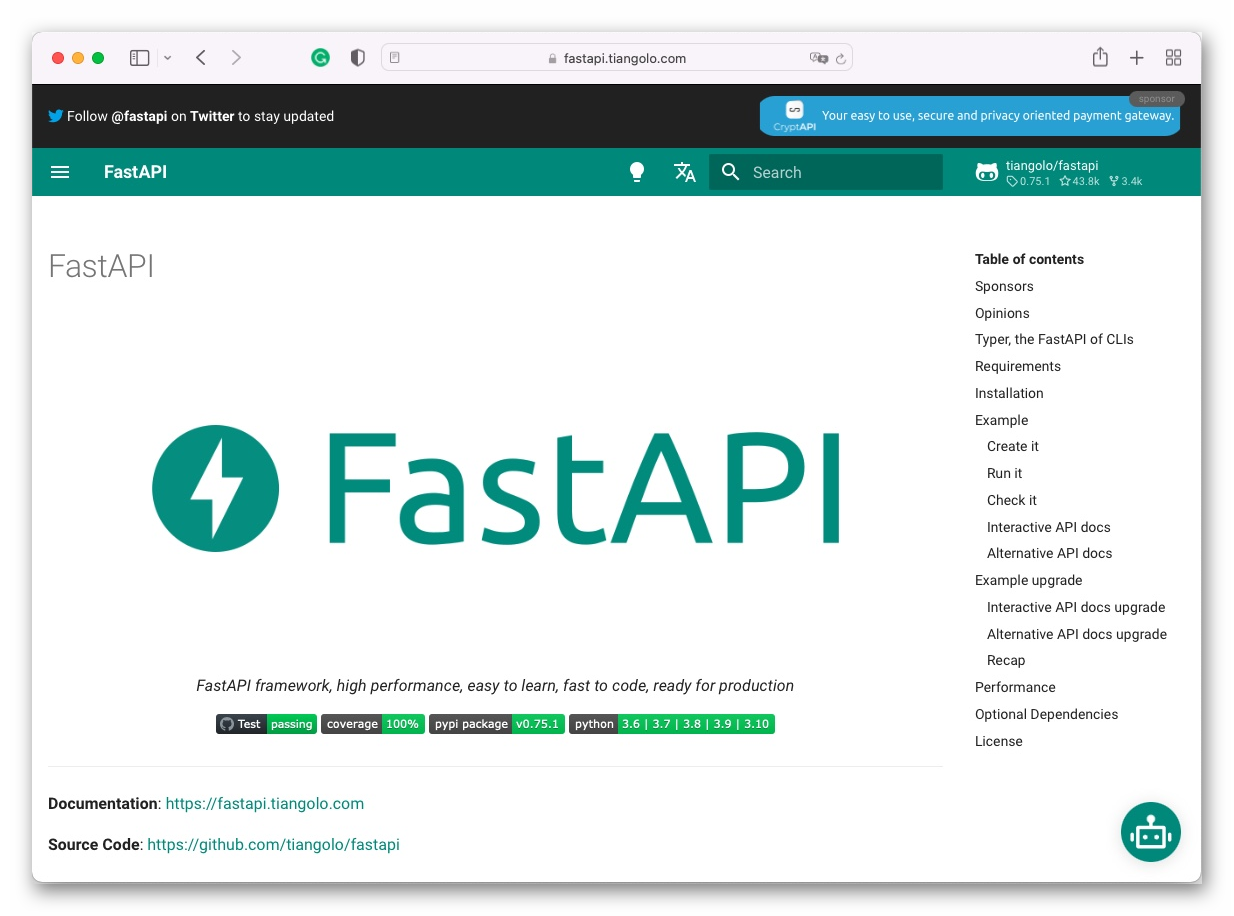Open the language translation selector icon

[685, 172]
